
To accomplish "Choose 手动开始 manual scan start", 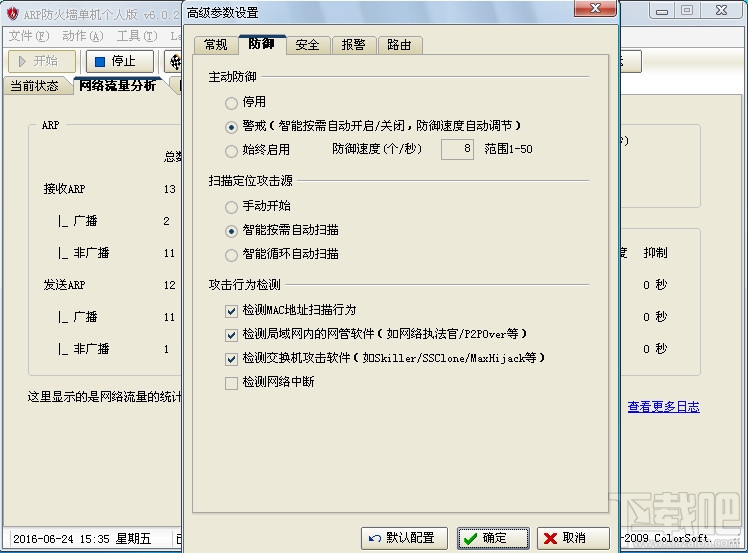I will [x=231, y=207].
